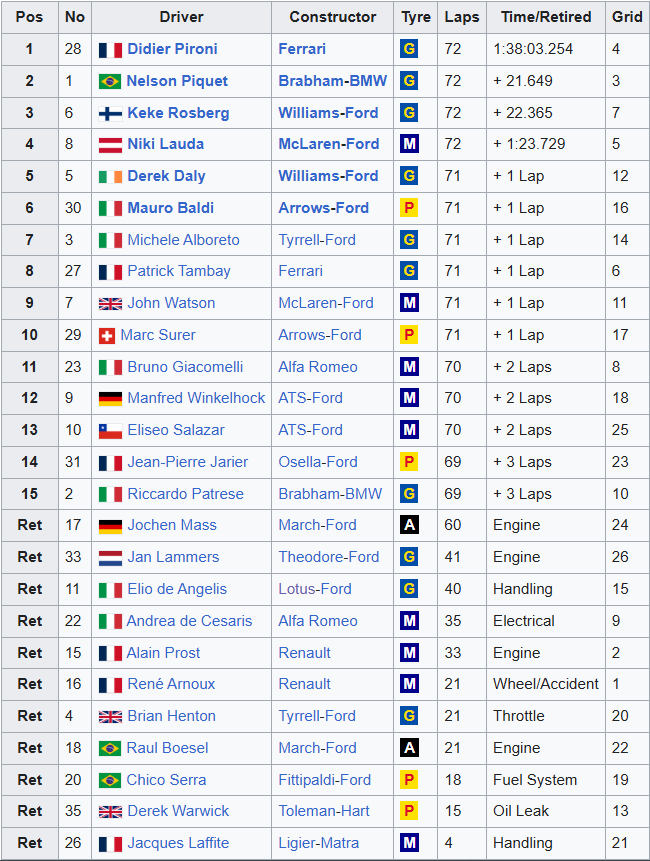
Task: Click the French flag beside Didier Pironi
Action: 110,50
